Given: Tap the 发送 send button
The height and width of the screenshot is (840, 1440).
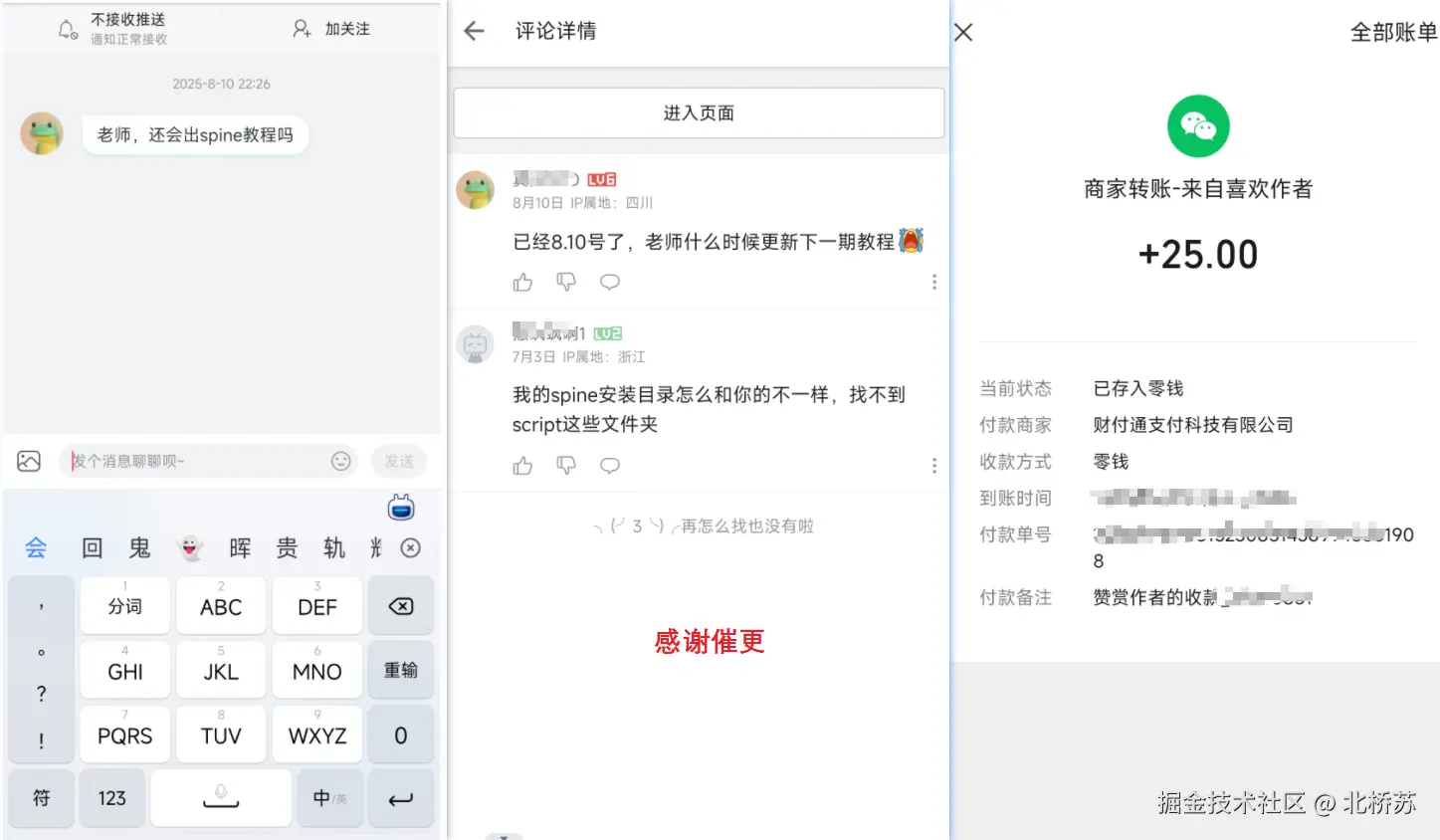Looking at the screenshot, I should point(399,461).
